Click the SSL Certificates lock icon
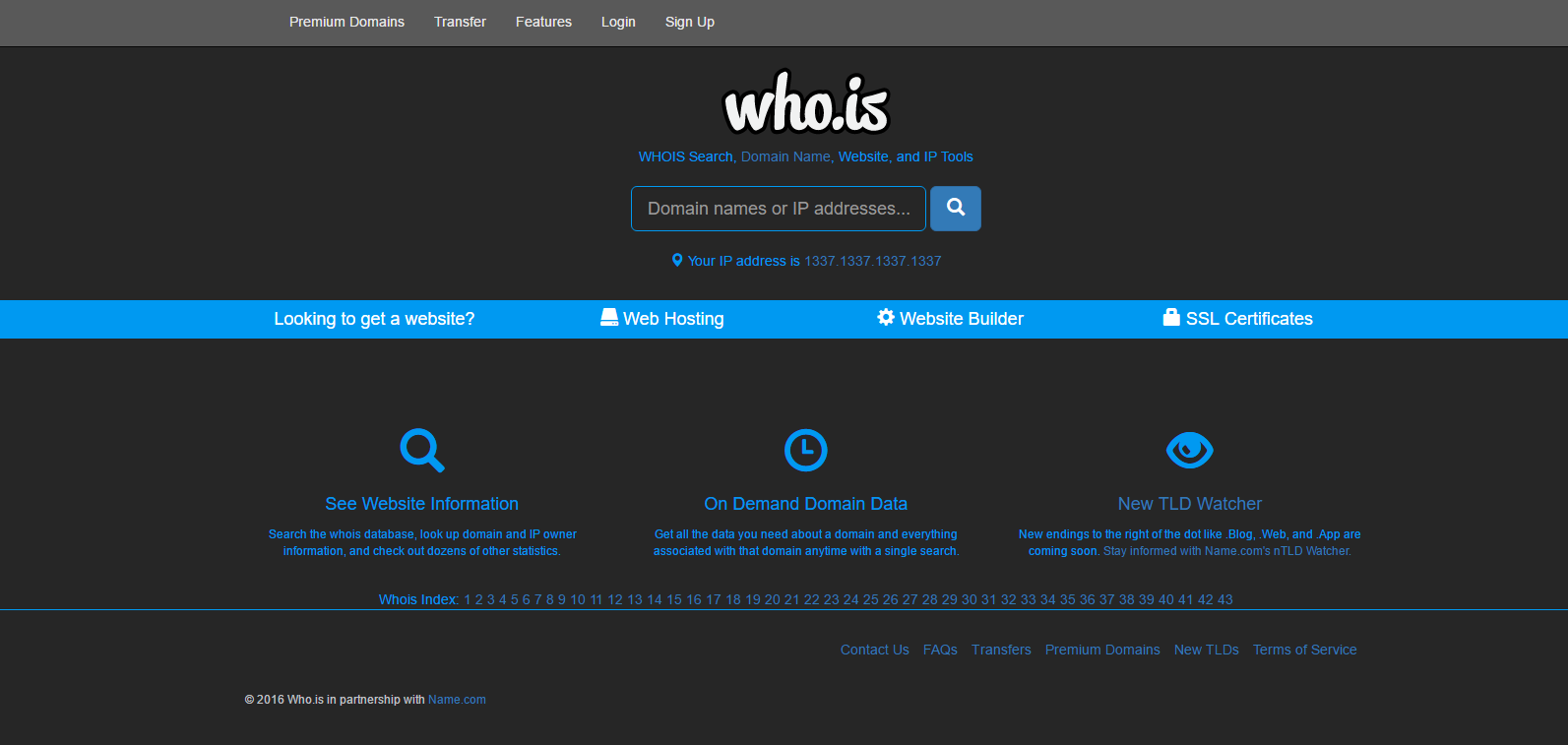Screen dimensions: 1568x745 coord(1171,317)
